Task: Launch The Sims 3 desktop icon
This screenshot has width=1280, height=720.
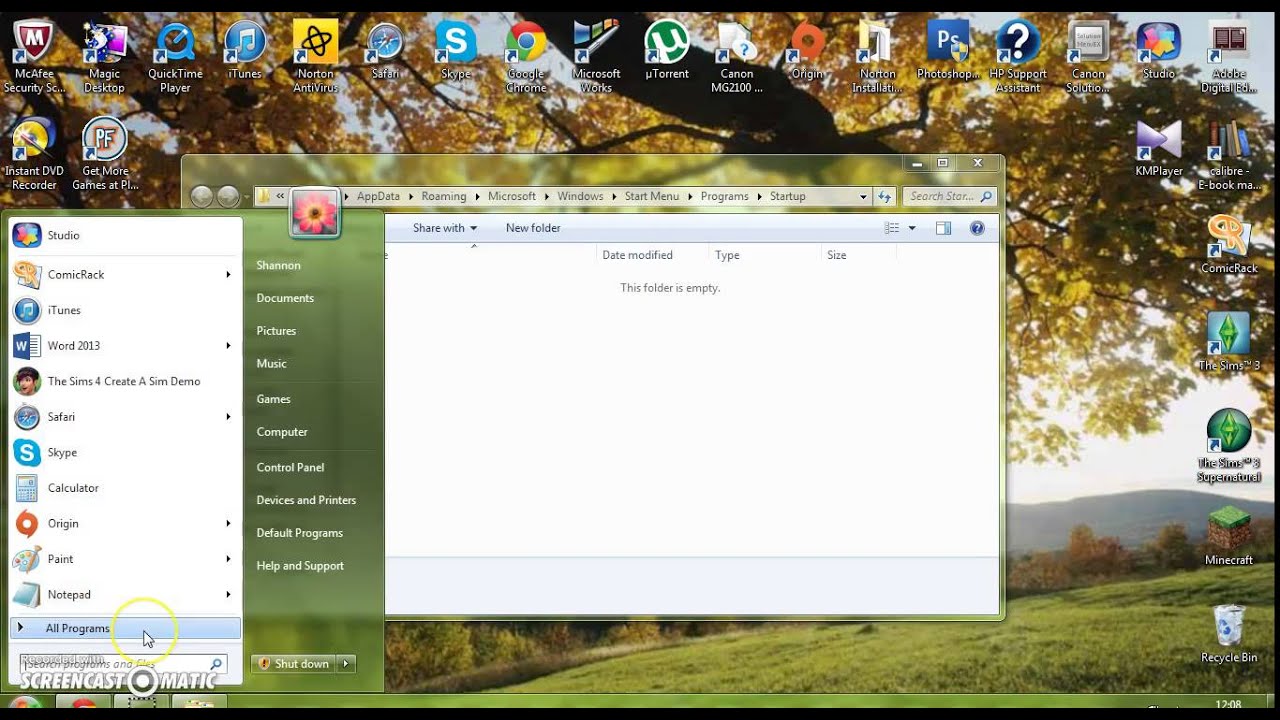Action: [x=1229, y=342]
